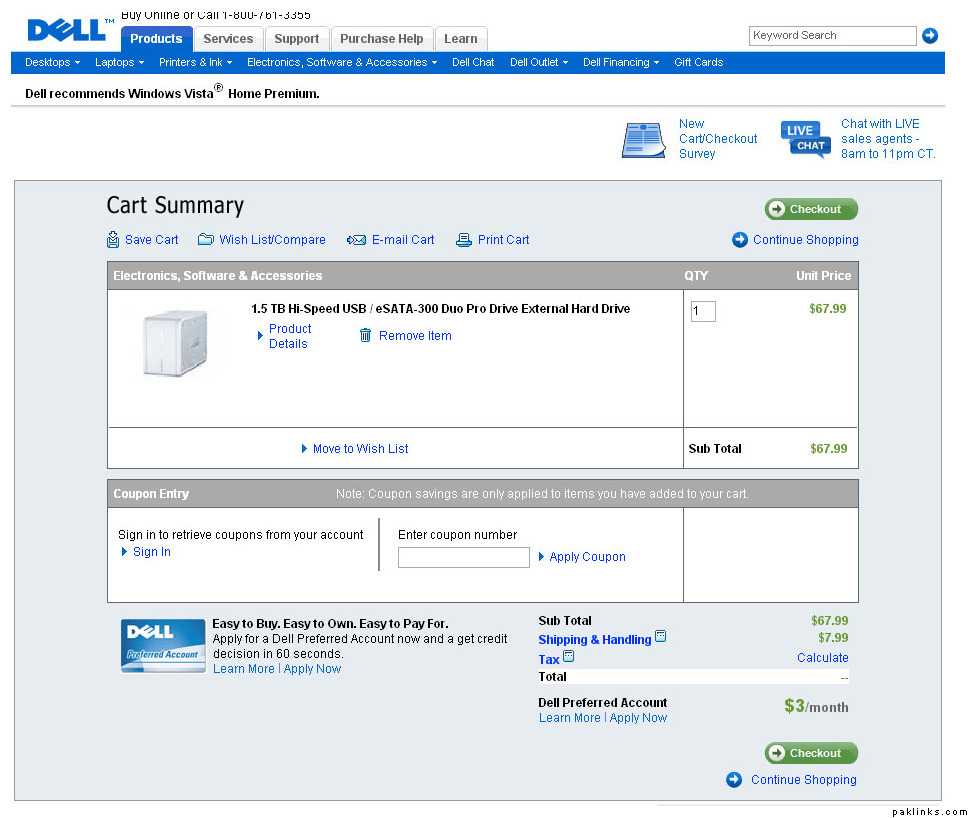Click the Shipping & Handling calculator icon
The image size is (968, 818).
[x=660, y=637]
